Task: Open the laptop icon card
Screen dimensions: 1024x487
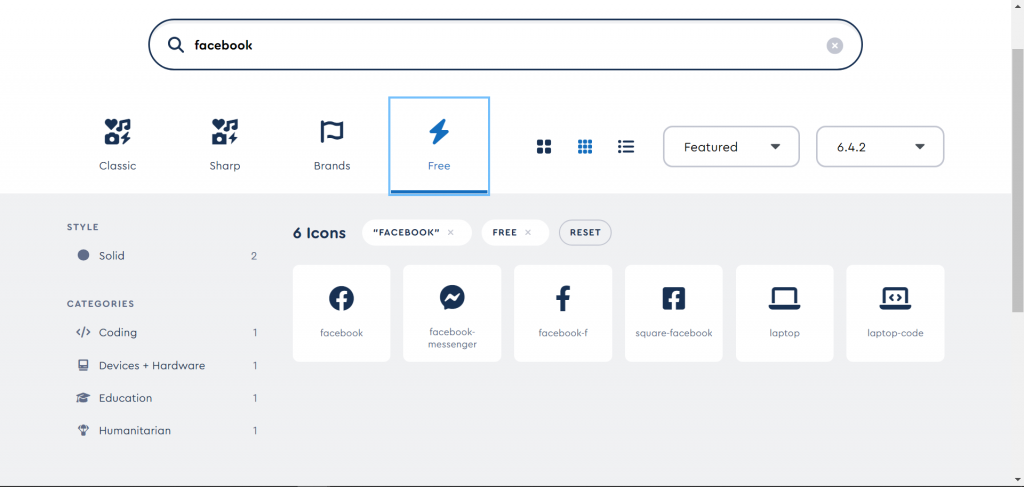Action: pos(784,313)
